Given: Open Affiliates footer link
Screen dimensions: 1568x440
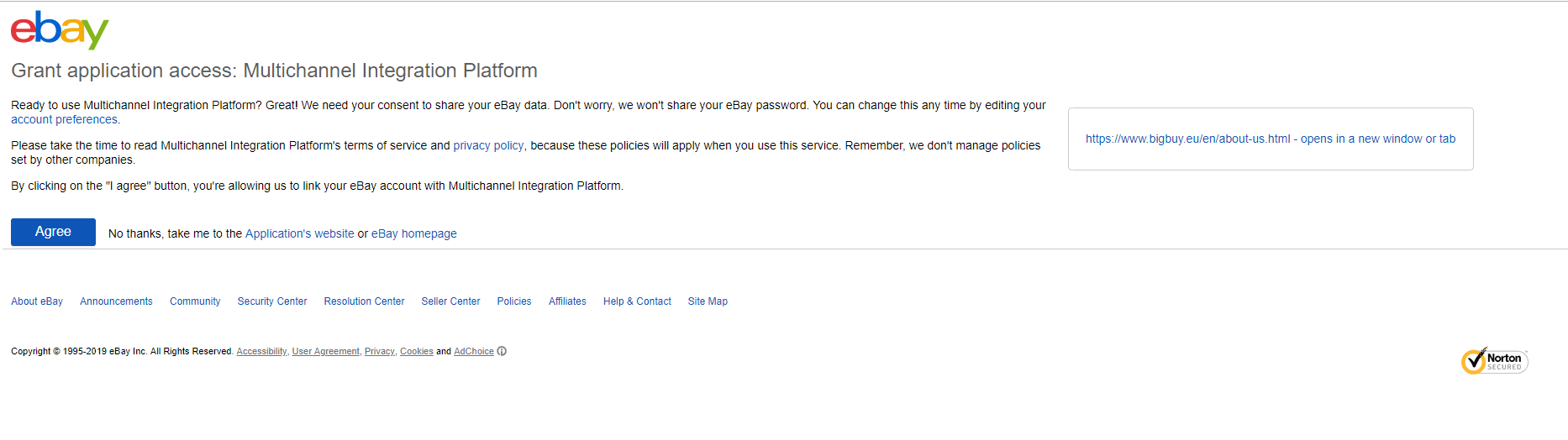Looking at the screenshot, I should [x=567, y=301].
